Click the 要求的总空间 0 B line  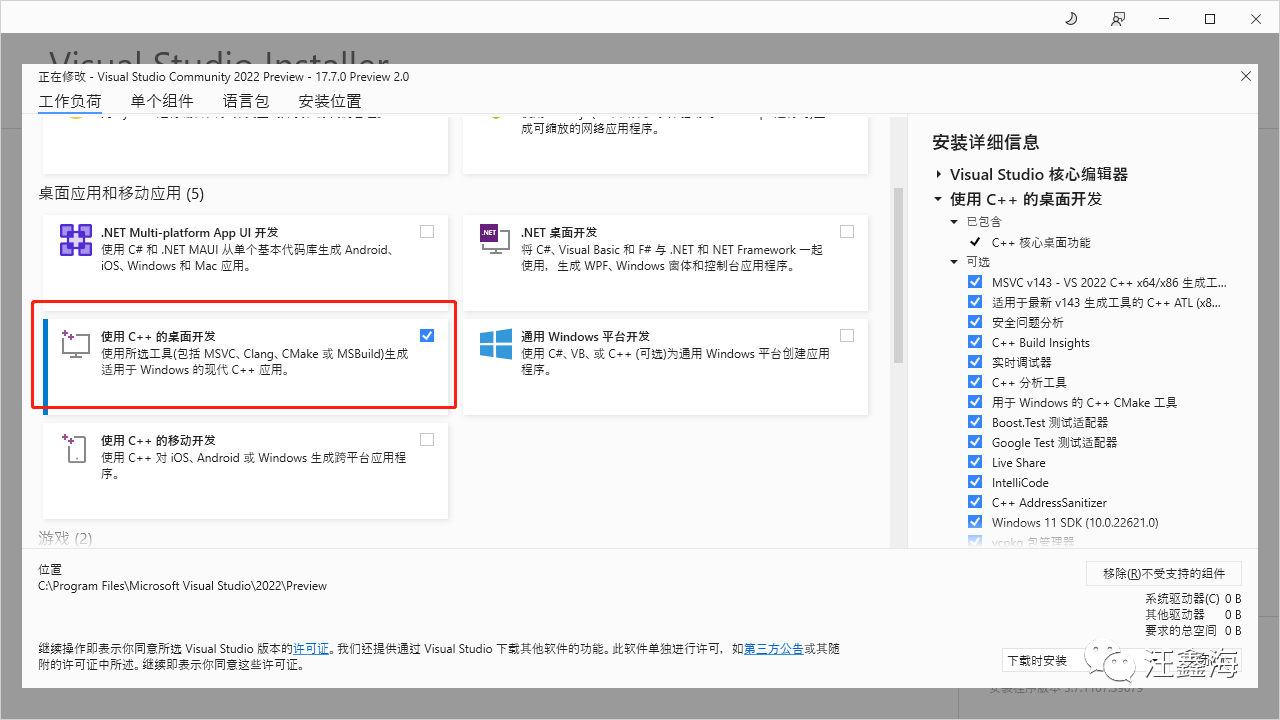pyautogui.click(x=1193, y=630)
